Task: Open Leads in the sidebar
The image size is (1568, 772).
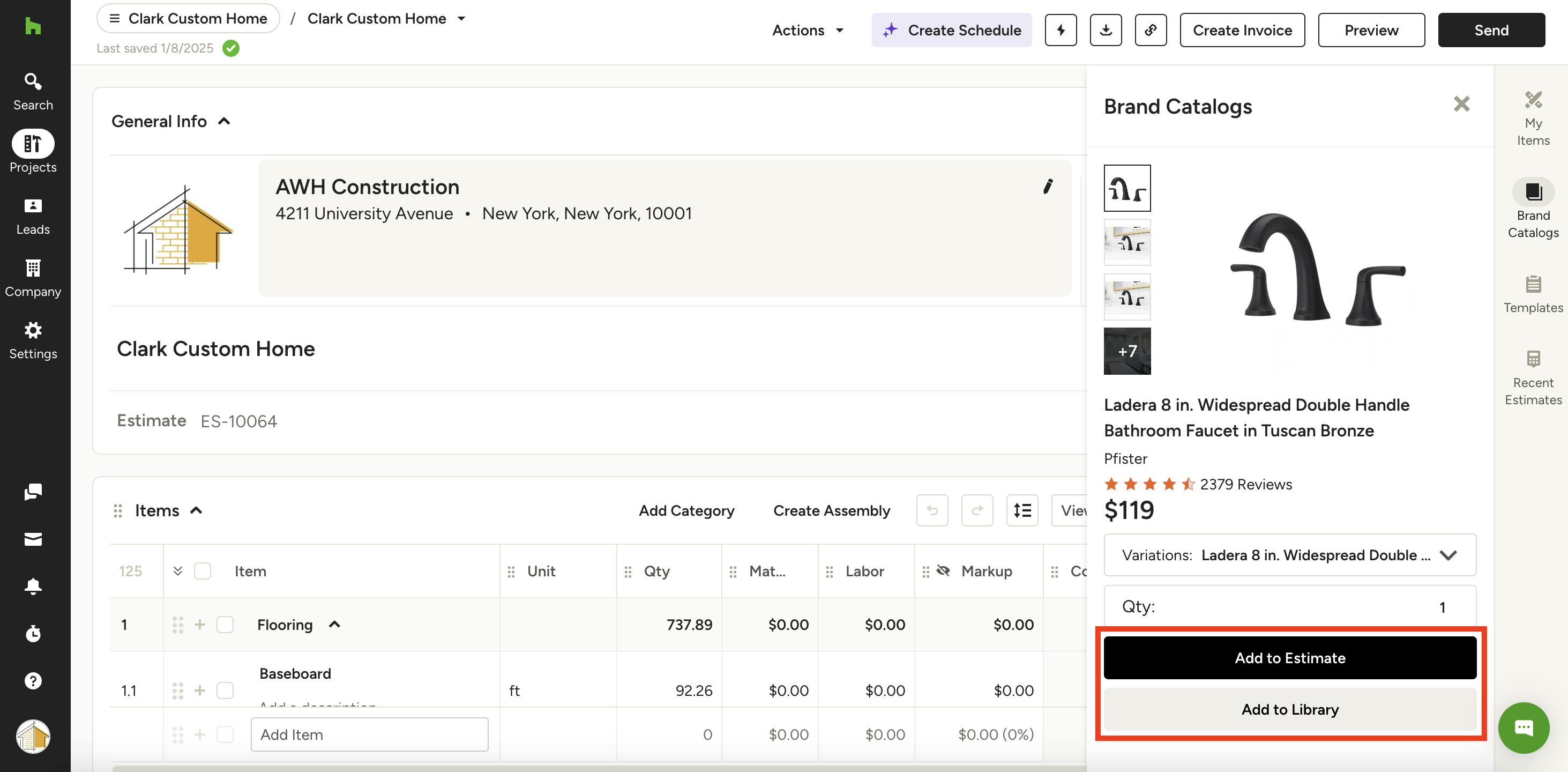Action: 33,216
